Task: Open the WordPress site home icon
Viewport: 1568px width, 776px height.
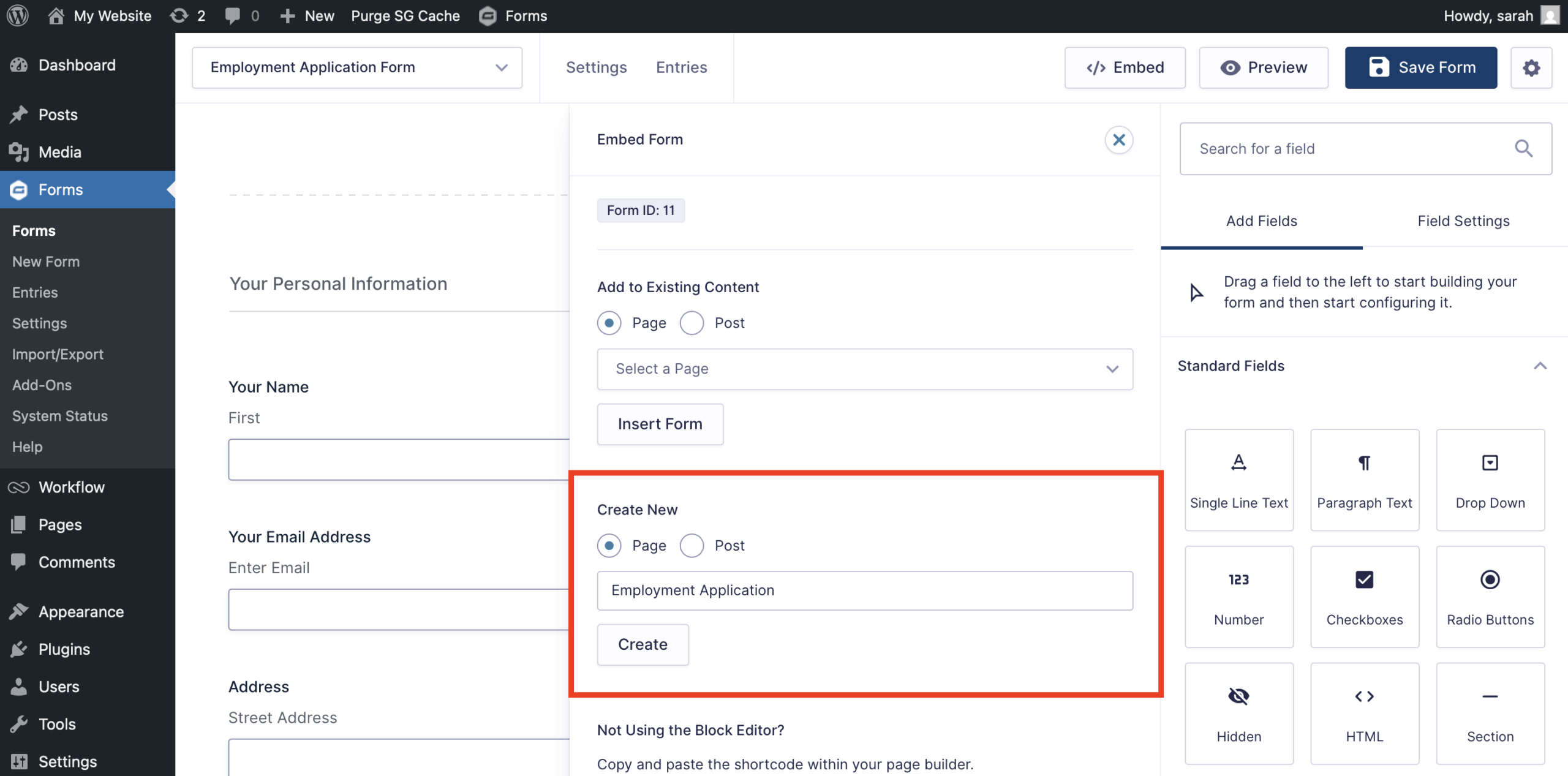Action: [x=57, y=15]
